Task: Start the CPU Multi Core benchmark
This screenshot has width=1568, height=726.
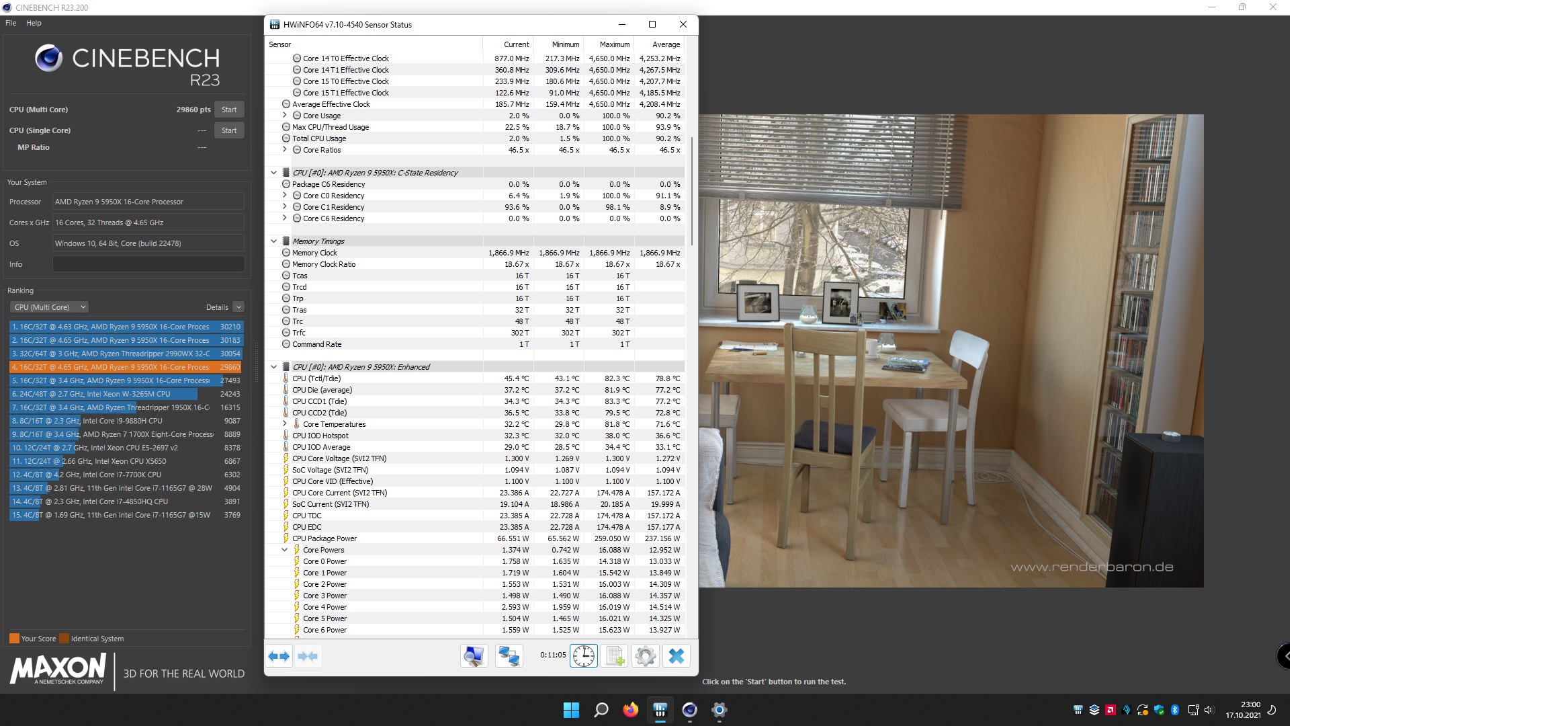Action: point(229,109)
